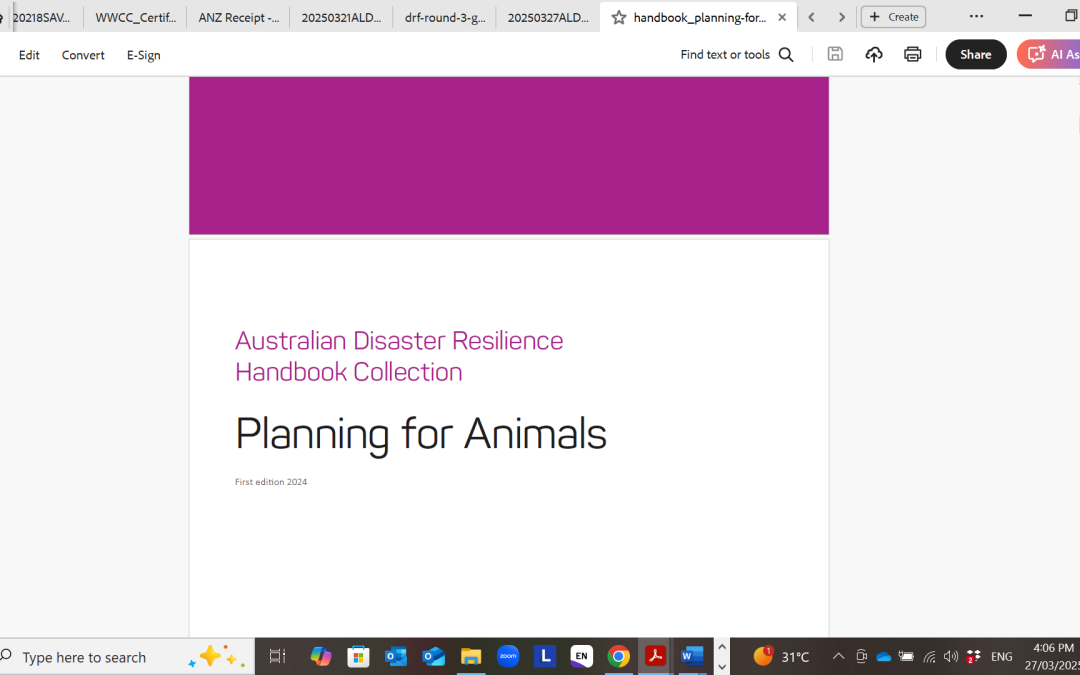
Task: Switch to the ANZ Receipt document tab
Action: (237, 17)
